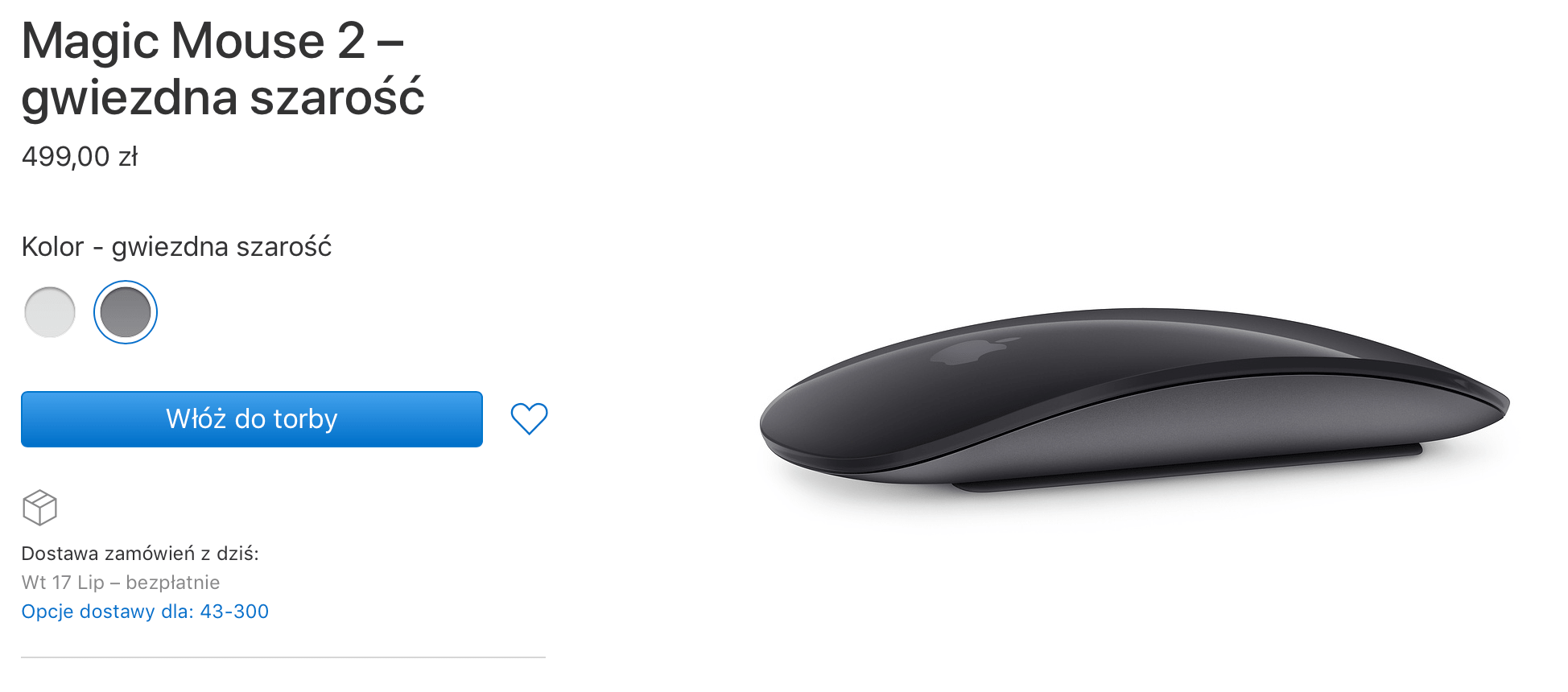Save product with the heart favorites icon

pos(529,418)
